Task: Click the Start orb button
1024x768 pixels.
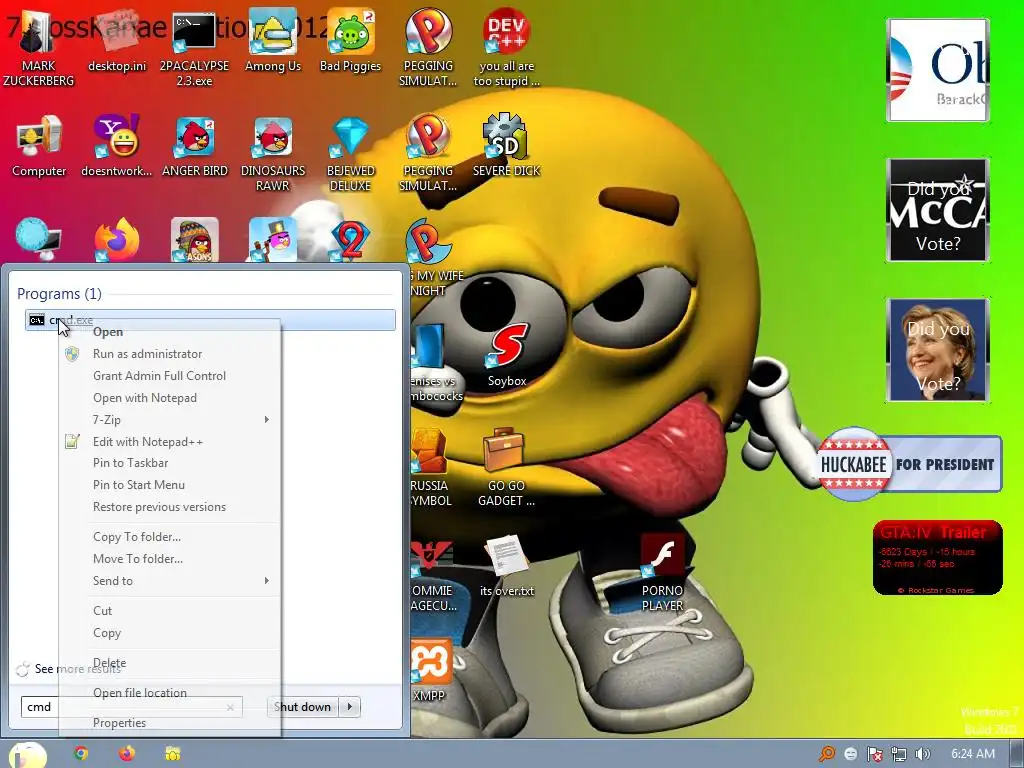Action: (27, 755)
